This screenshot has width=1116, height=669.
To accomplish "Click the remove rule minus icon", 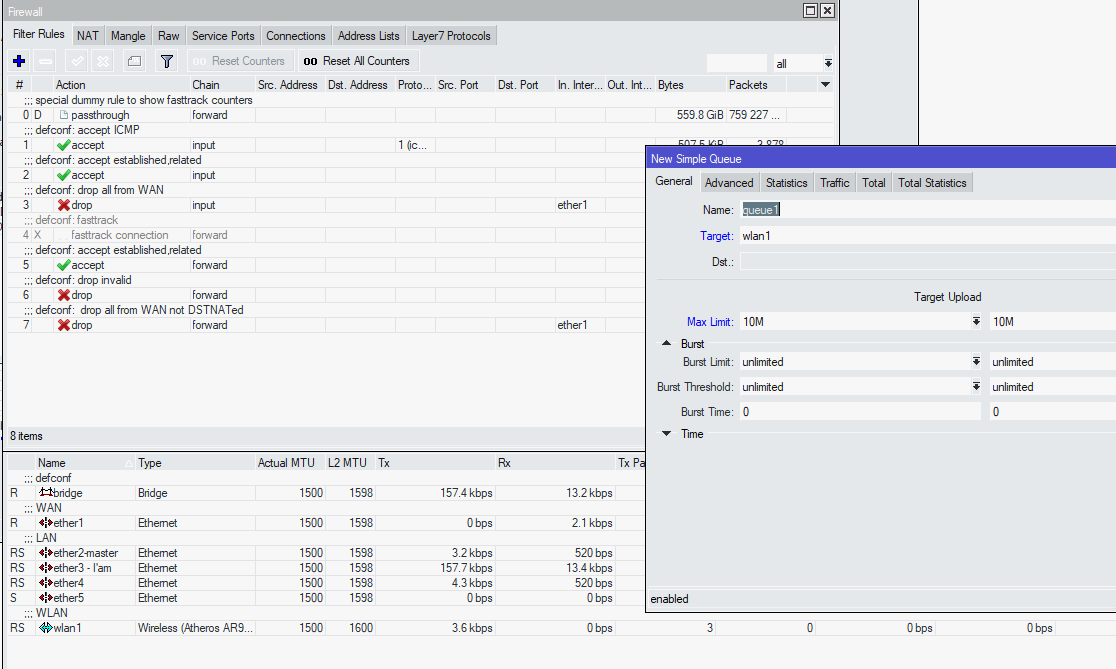I will [44, 60].
